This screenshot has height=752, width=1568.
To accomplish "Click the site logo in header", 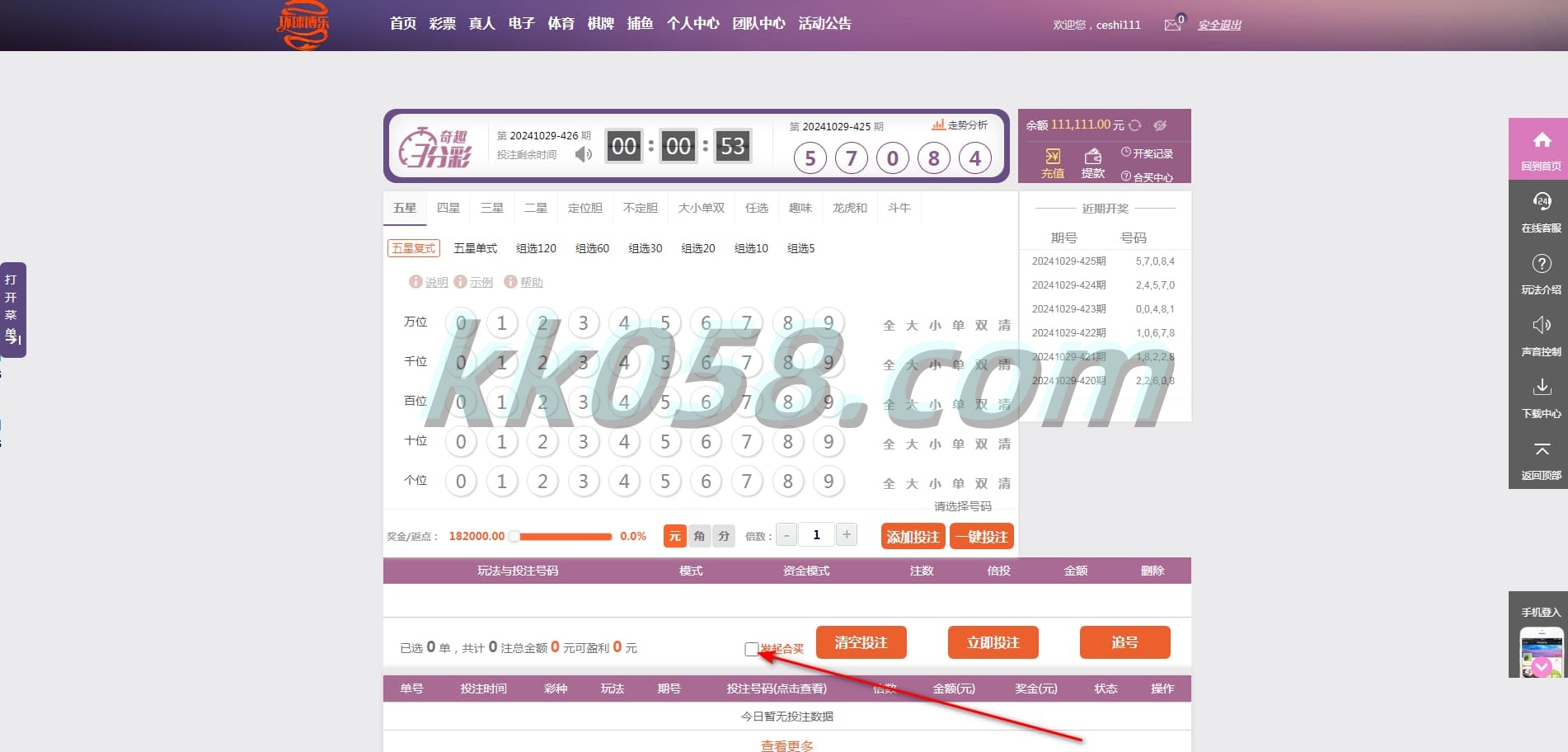I will pyautogui.click(x=303, y=25).
